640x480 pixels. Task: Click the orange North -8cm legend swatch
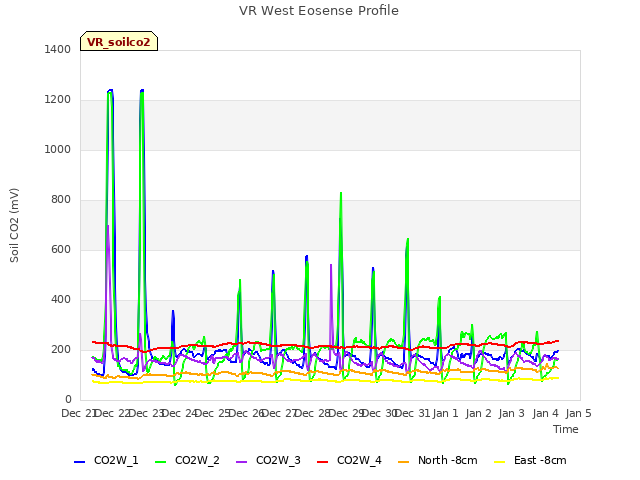point(403,461)
